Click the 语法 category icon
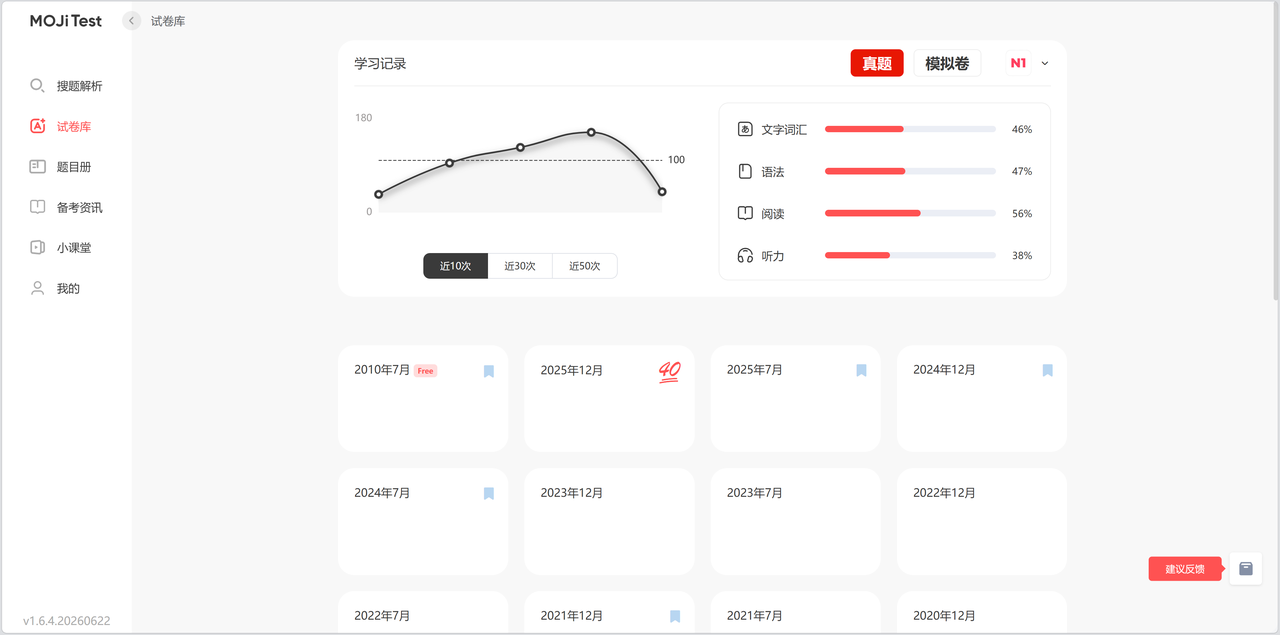The image size is (1280, 635). click(745, 171)
